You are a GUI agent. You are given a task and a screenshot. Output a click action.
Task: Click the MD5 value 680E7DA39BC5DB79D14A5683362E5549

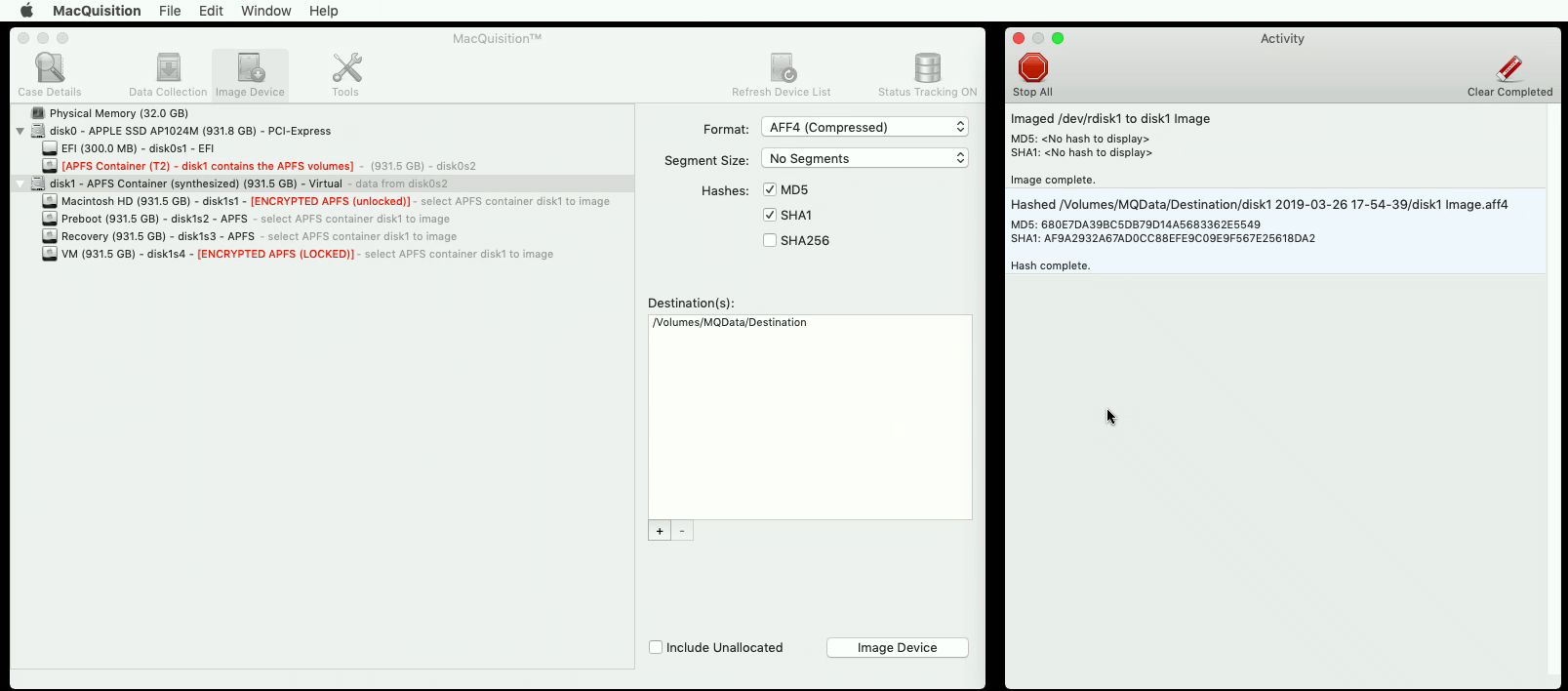coord(1150,224)
